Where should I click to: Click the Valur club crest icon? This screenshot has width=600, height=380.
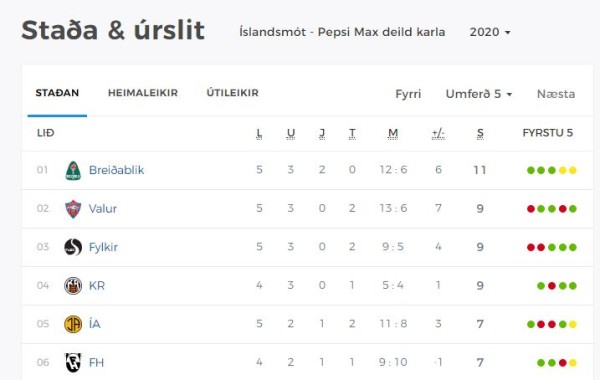pos(73,209)
